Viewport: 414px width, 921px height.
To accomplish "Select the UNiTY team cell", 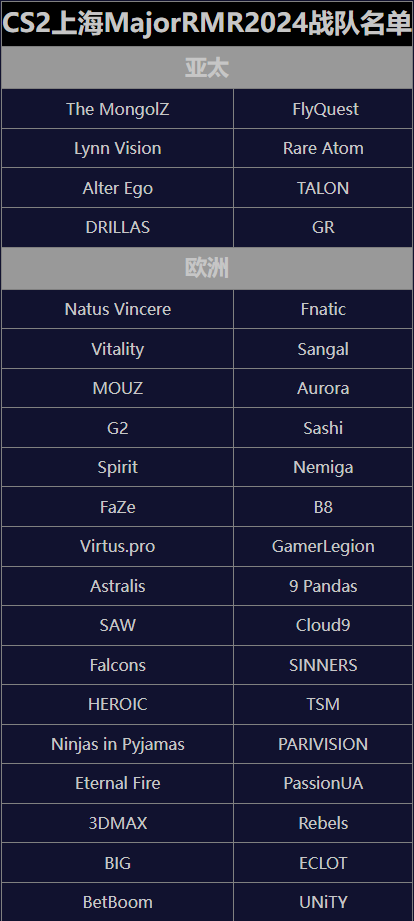I will tap(323, 902).
